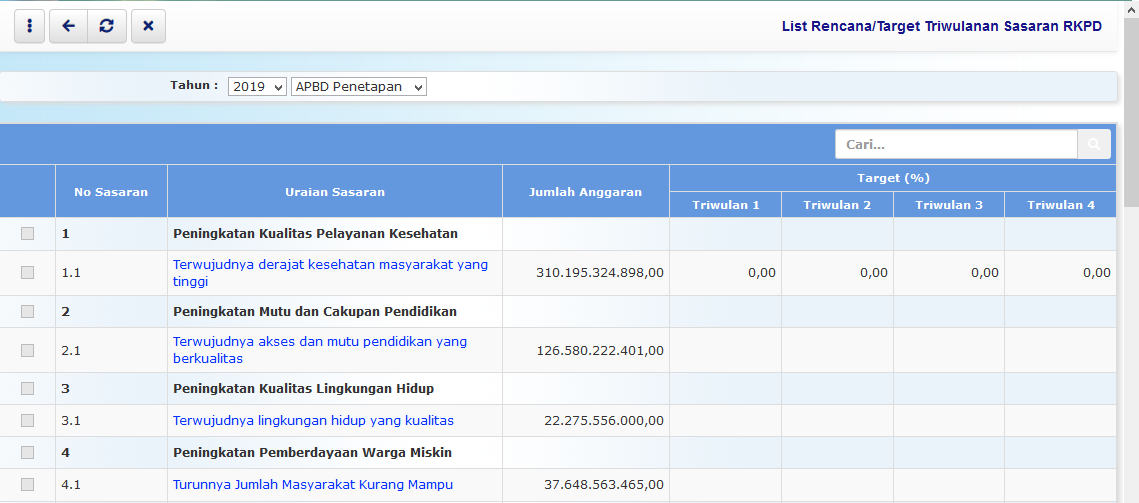Click the X close toolbar button
This screenshot has height=503, width=1139.
(x=148, y=26)
